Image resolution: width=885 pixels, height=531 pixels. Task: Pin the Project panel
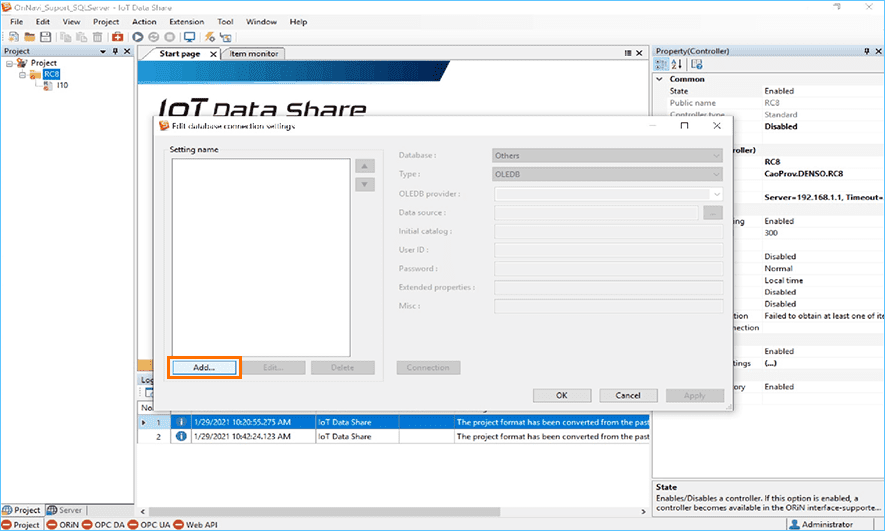(x=115, y=51)
